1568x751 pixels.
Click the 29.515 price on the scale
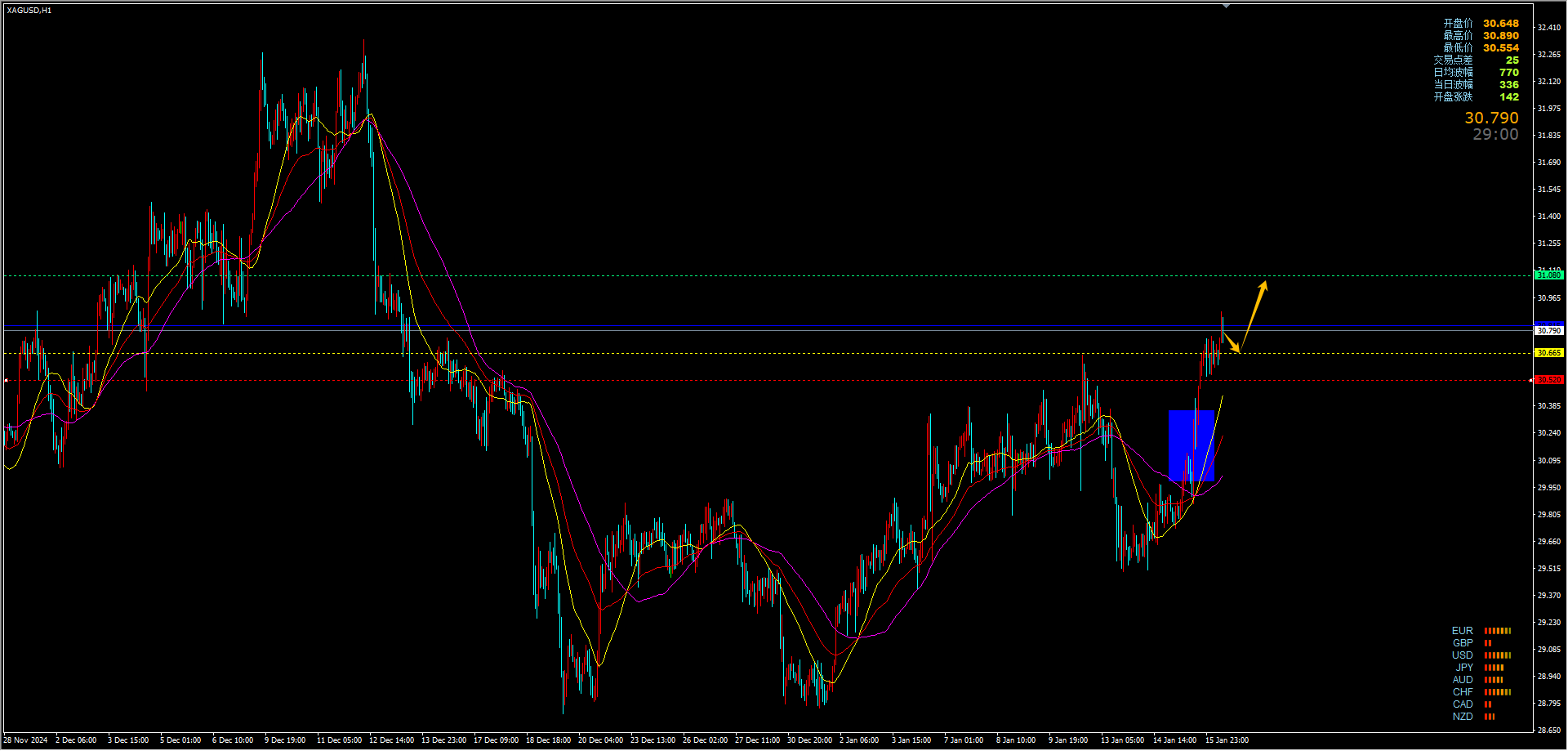1549,569
